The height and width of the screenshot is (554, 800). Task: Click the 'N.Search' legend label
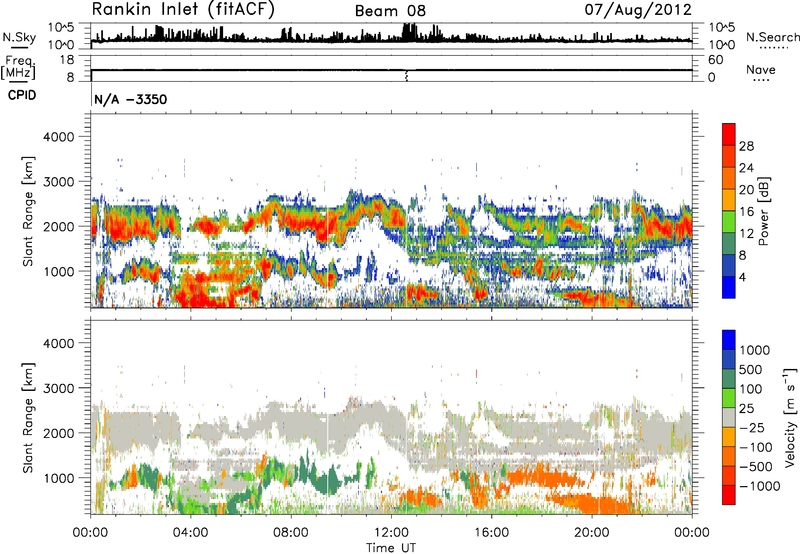[772, 37]
